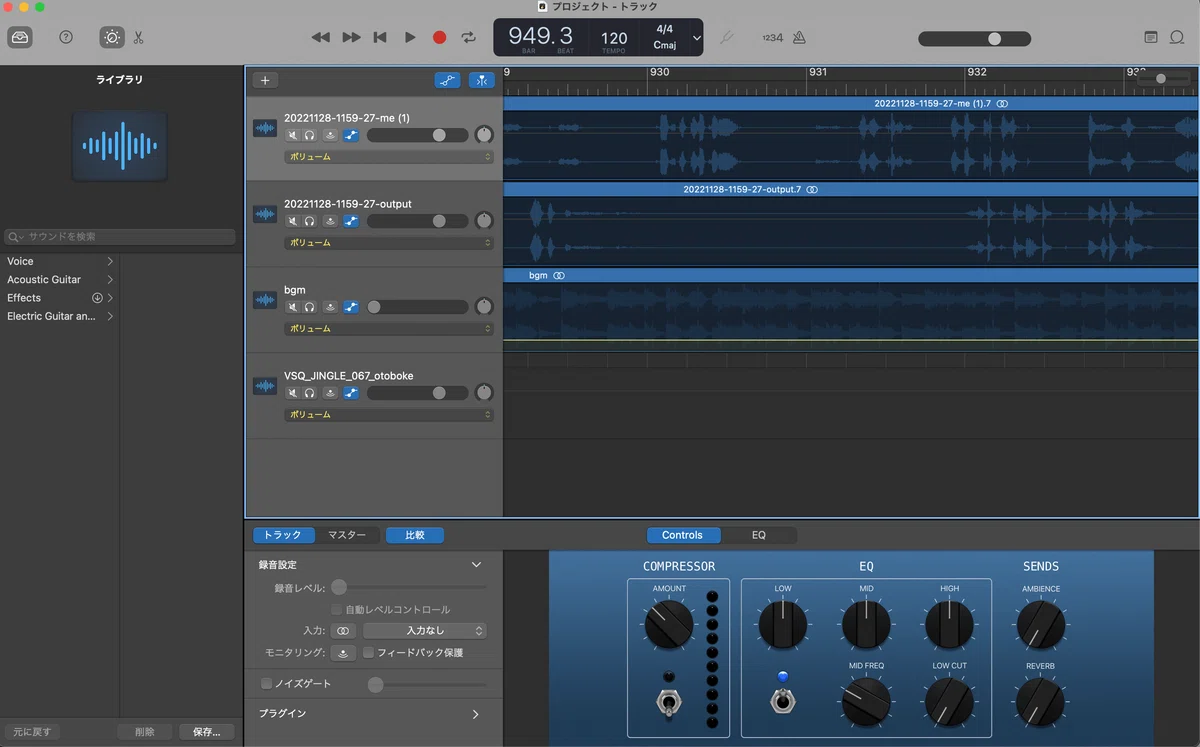Screen dimensions: 1200x747
Task: Click the 保存... save button
Action: pos(207,732)
